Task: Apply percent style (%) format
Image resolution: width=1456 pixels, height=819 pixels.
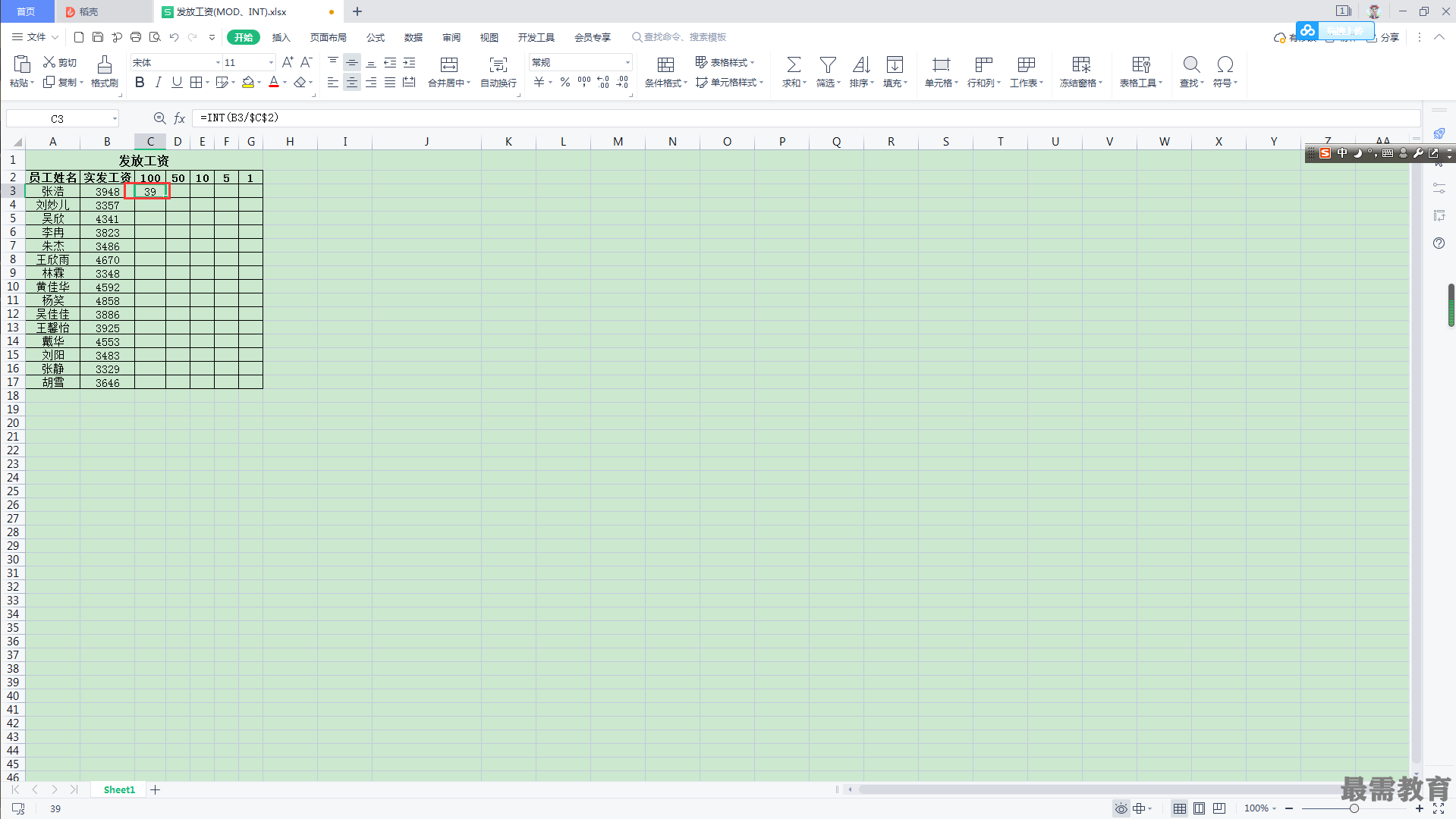Action: 565,82
